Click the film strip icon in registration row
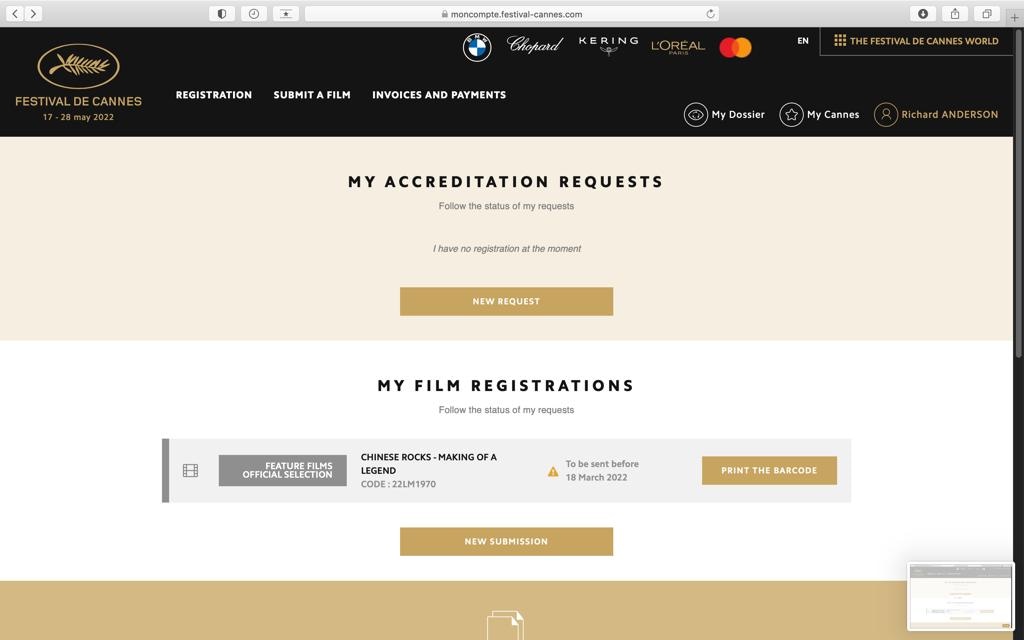This screenshot has width=1024, height=640. tap(191, 470)
